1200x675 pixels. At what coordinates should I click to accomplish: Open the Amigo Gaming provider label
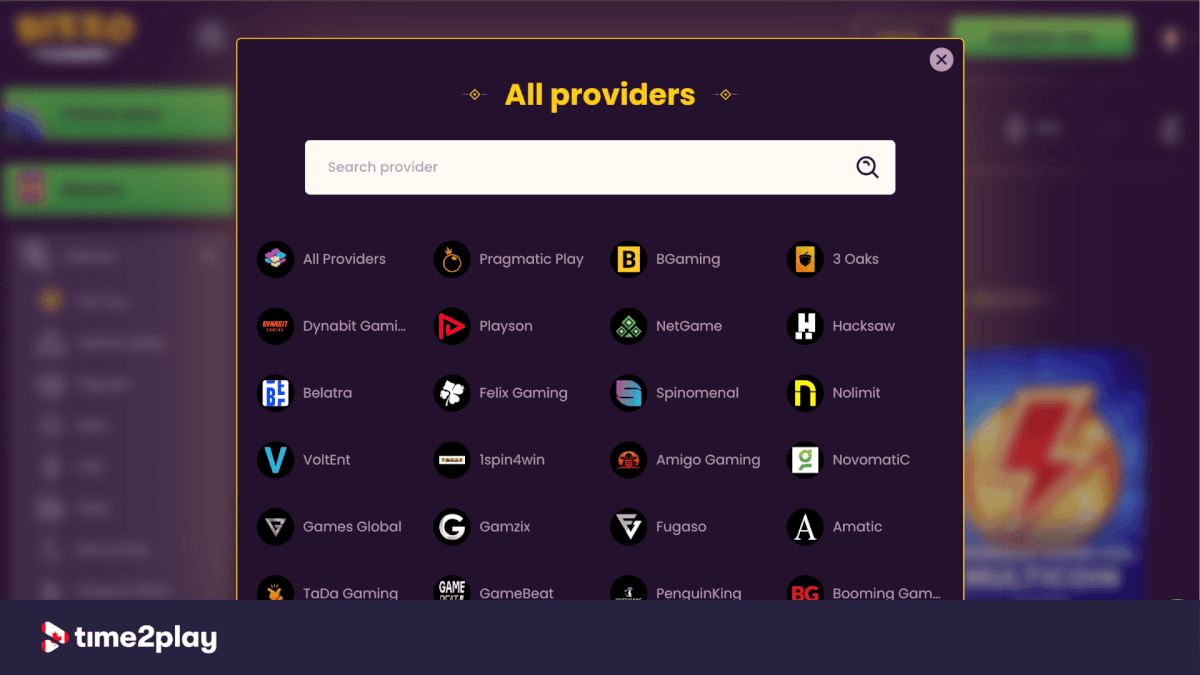click(x=708, y=460)
